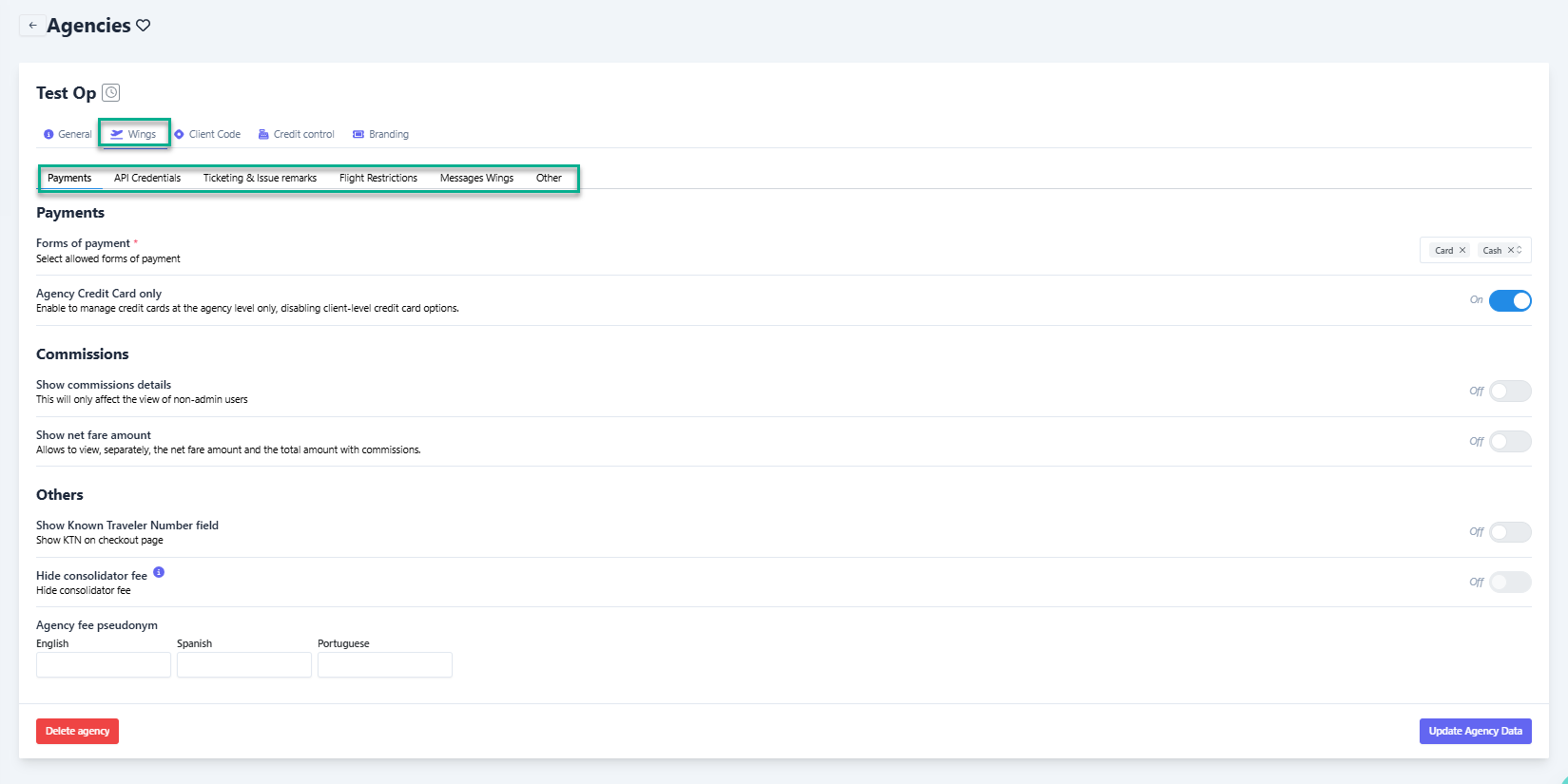Viewport: 1568px width, 784px height.
Task: Expand the Forms of payment dropdown arrows
Action: 1520,251
